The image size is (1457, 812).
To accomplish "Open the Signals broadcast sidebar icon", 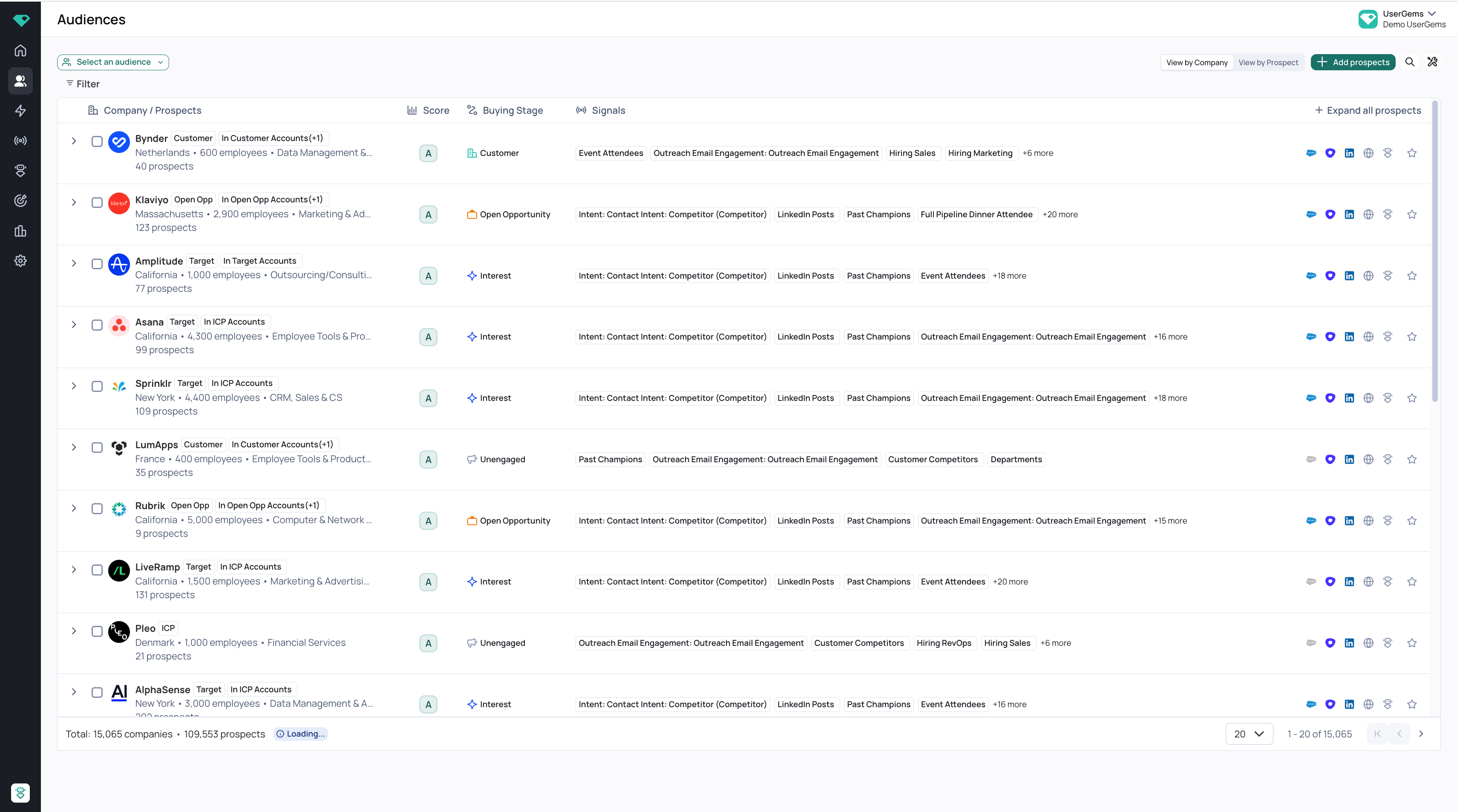I will click(x=20, y=141).
